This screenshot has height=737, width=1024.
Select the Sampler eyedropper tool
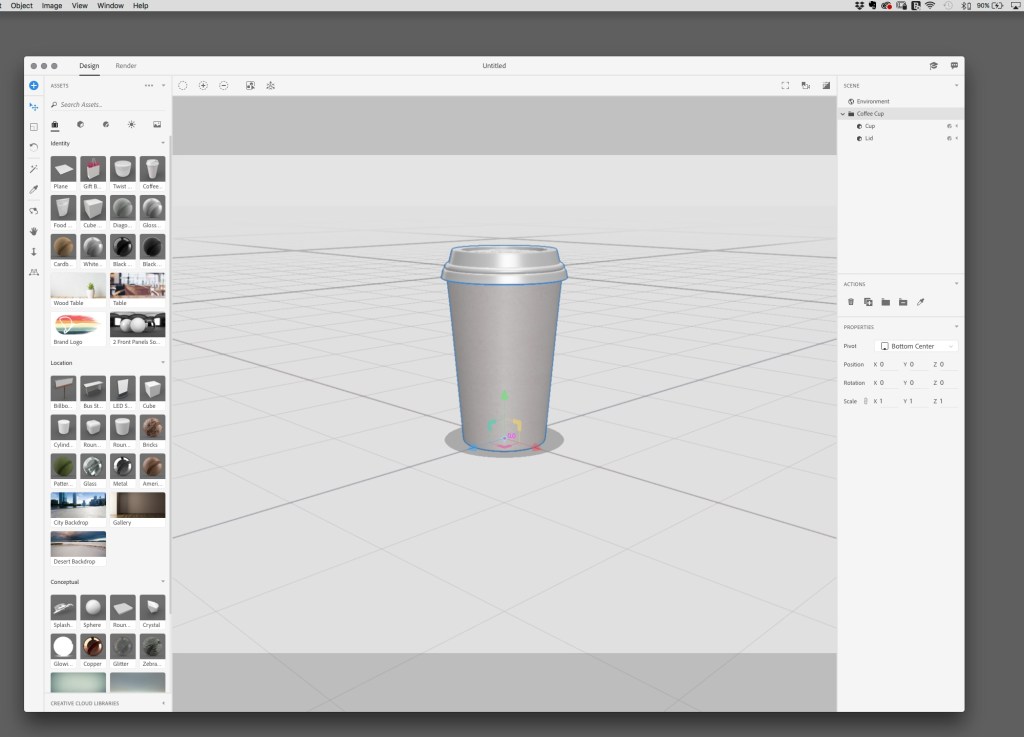click(33, 189)
